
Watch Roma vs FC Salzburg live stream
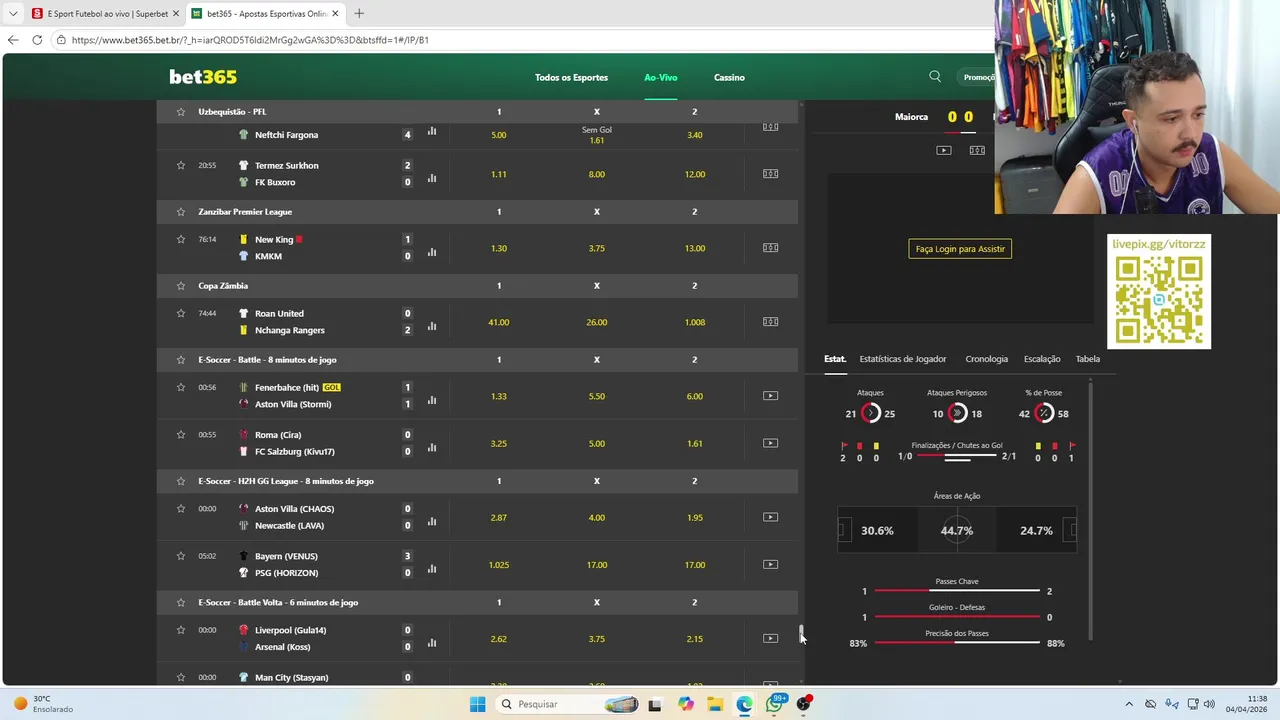(x=770, y=443)
